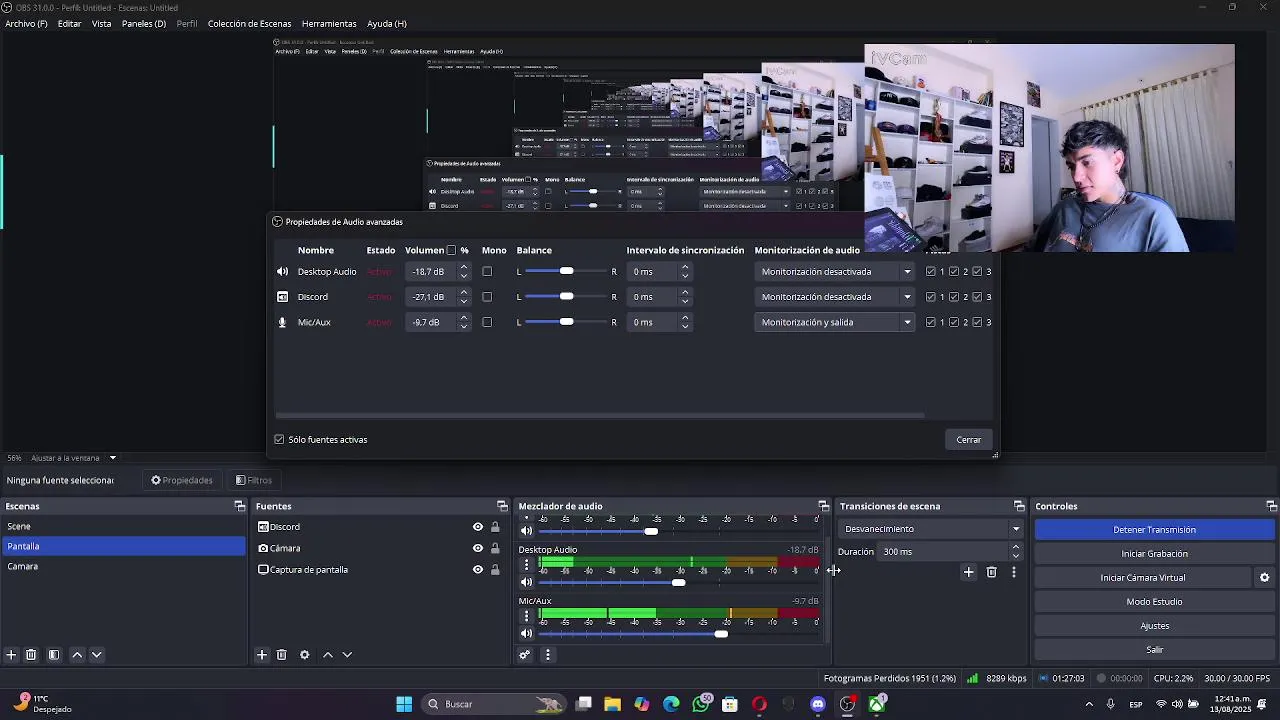This screenshot has height=720, width=1280.
Task: Toggle track 1 checkbox for Desktop Audio
Action: (931, 272)
